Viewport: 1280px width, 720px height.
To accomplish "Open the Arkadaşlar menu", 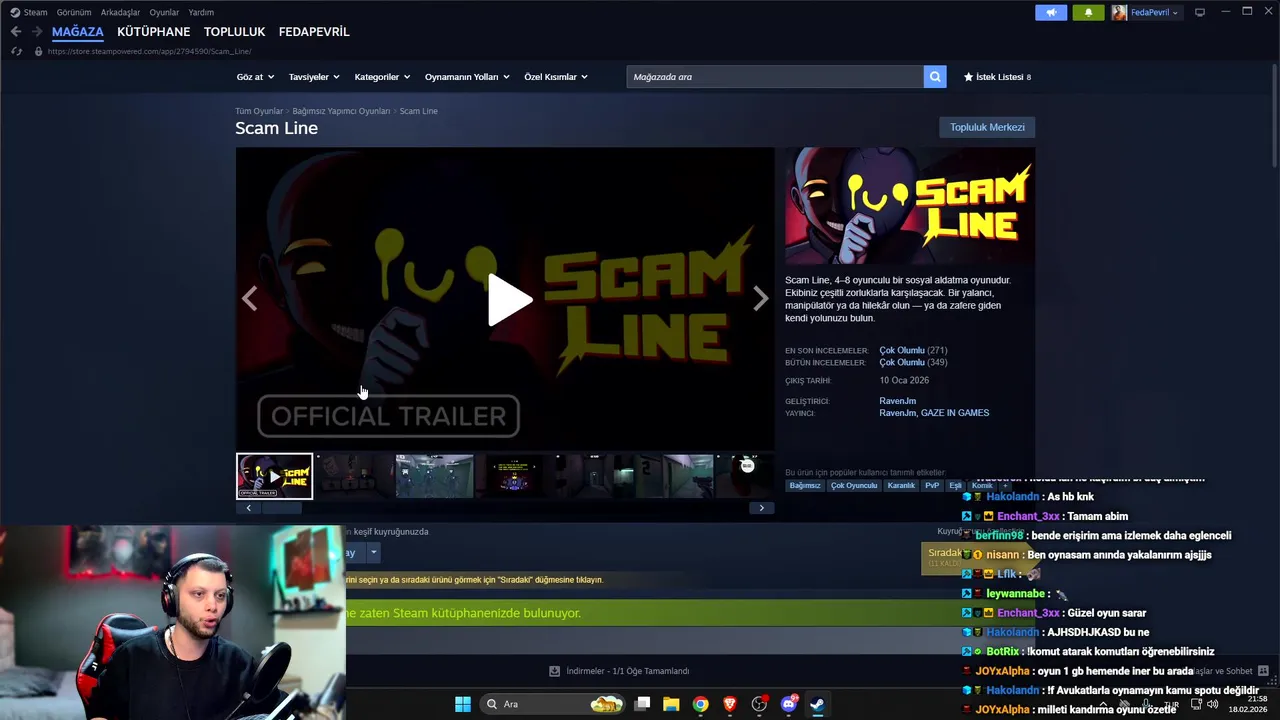I will click(x=120, y=12).
